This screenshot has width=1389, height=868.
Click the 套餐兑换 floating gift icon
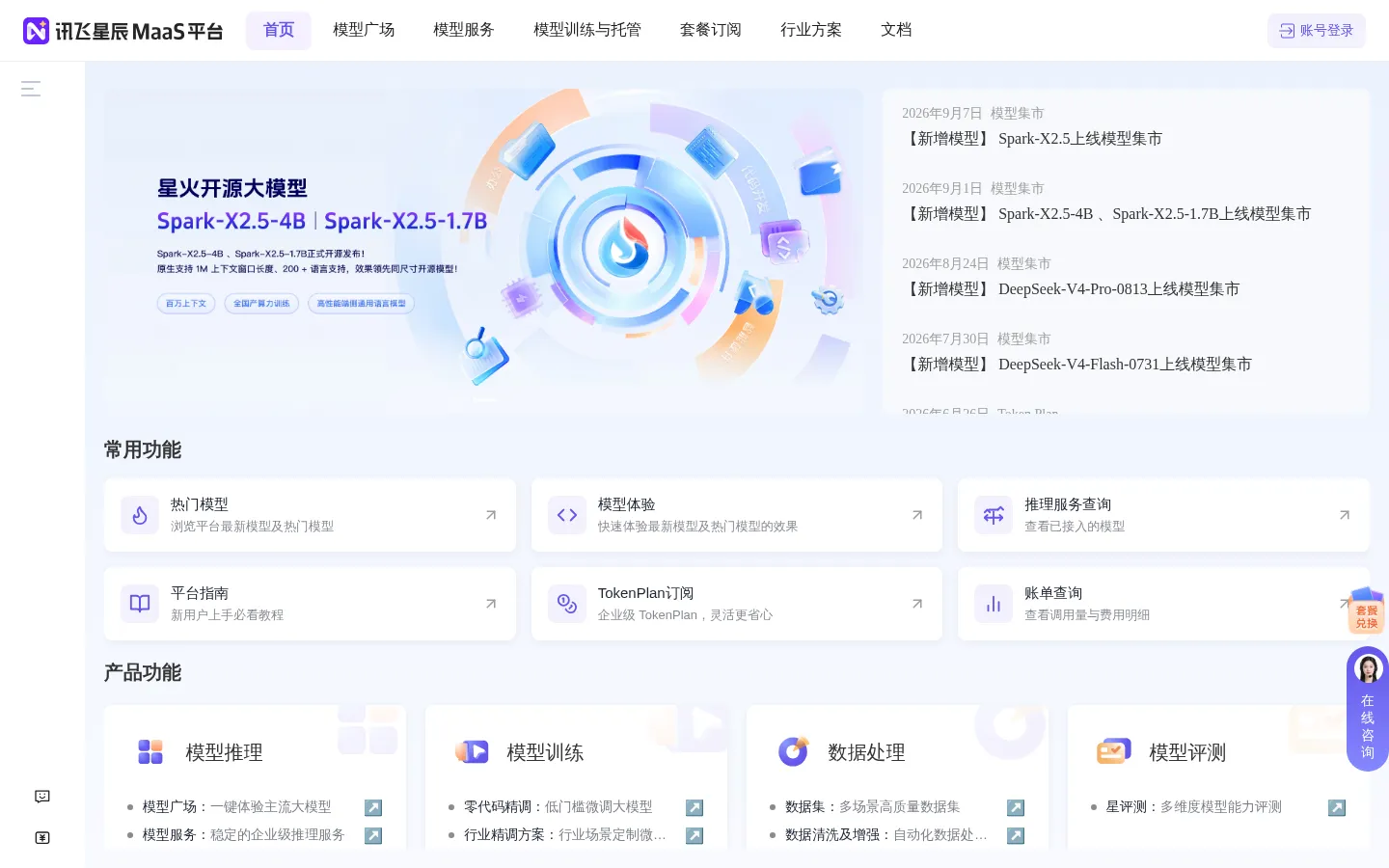1367,610
